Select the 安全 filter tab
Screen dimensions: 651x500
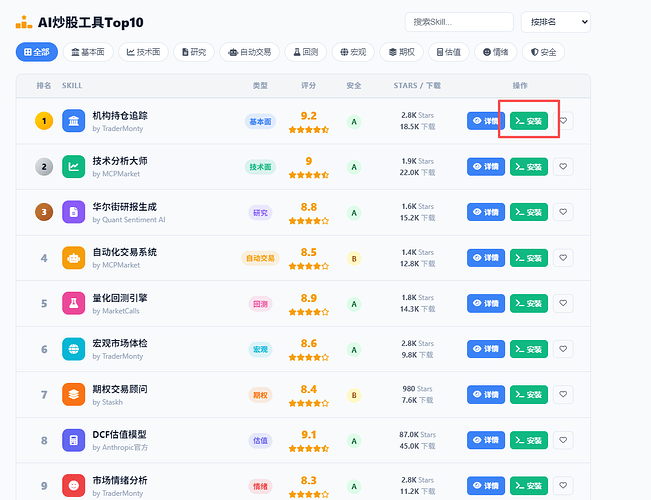tap(543, 52)
